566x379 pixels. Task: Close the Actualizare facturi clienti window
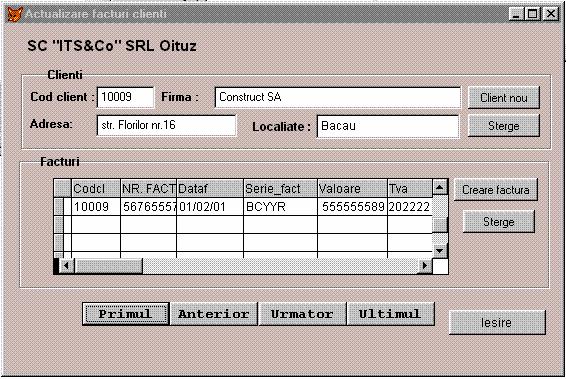(x=550, y=14)
